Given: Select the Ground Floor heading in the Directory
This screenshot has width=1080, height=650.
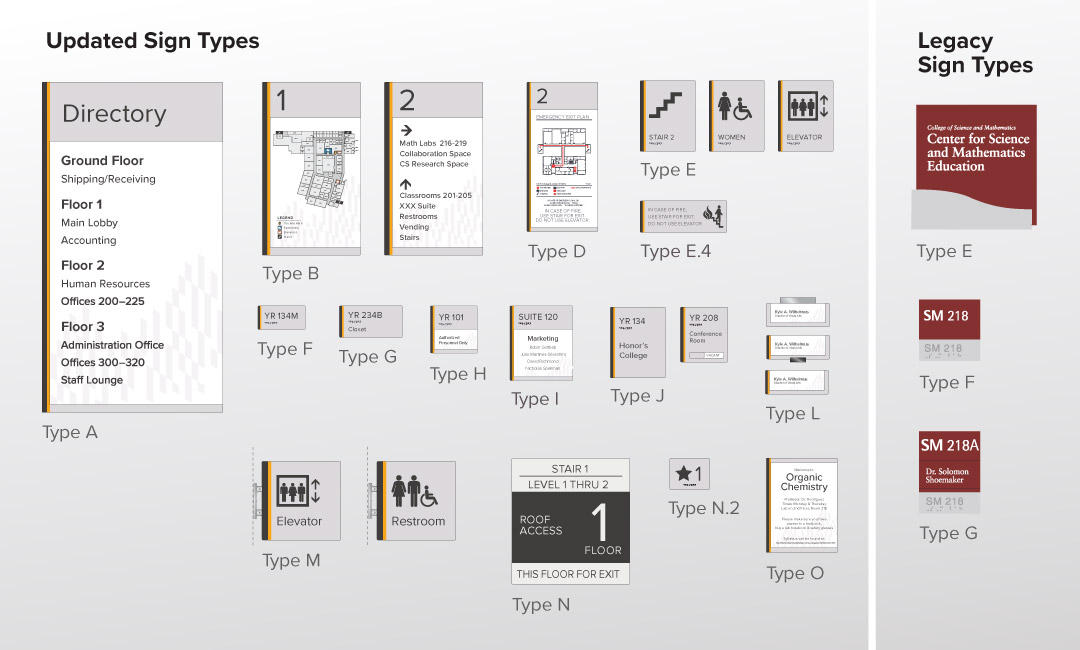Looking at the screenshot, I should pos(102,160).
